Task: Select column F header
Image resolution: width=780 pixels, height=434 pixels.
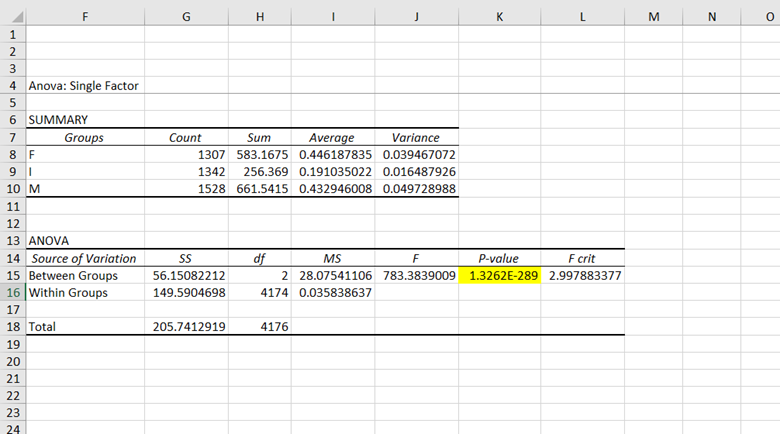Action: (85, 17)
